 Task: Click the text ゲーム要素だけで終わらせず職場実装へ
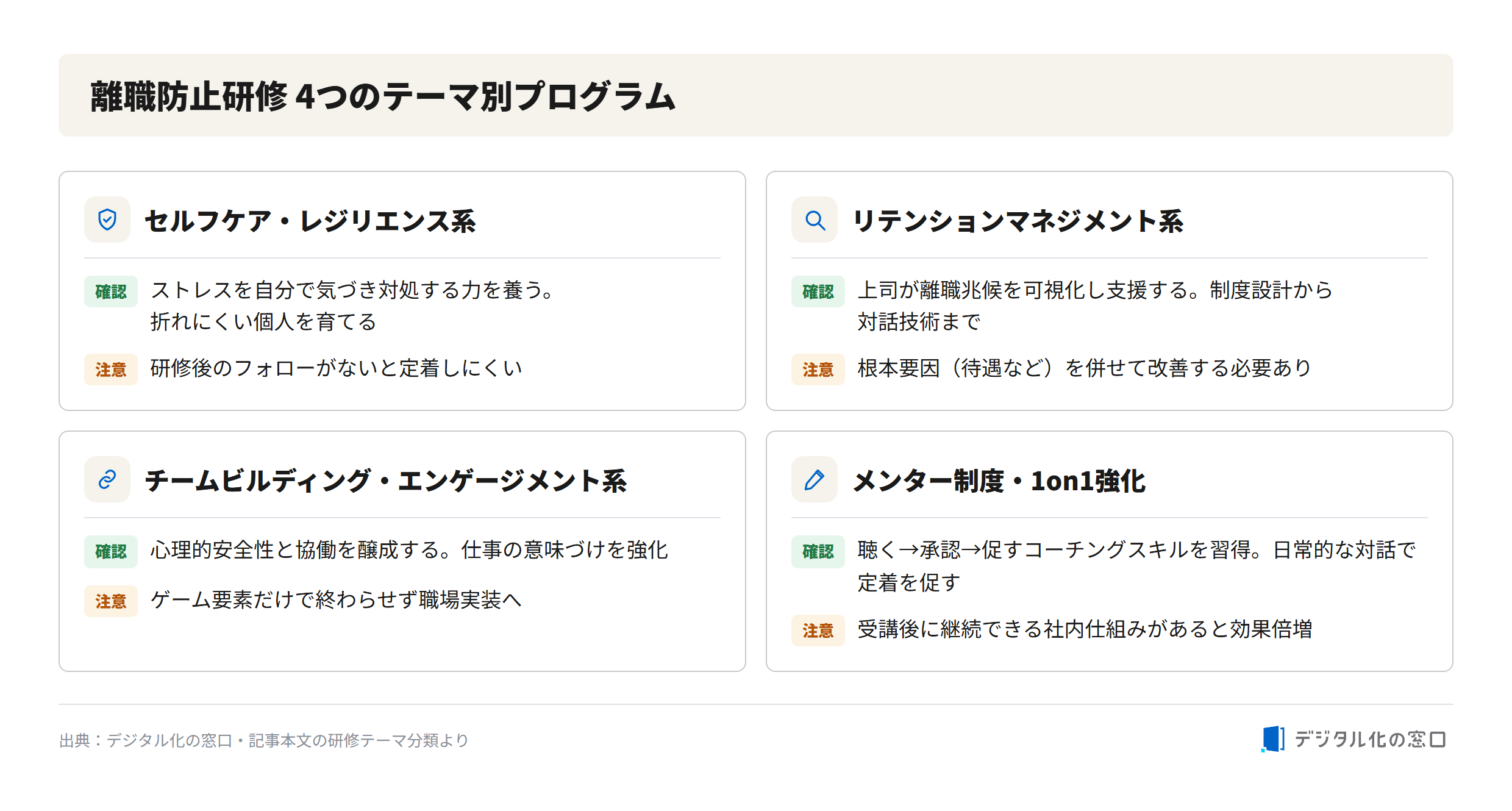coord(336,600)
